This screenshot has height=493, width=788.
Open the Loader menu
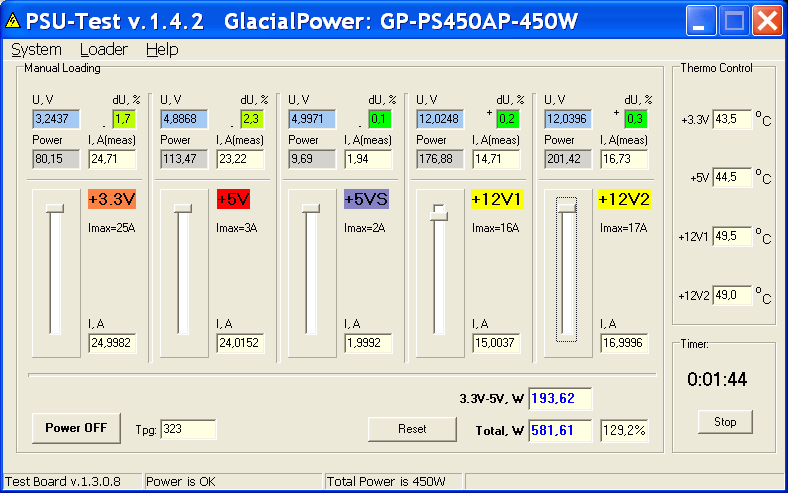[104, 49]
